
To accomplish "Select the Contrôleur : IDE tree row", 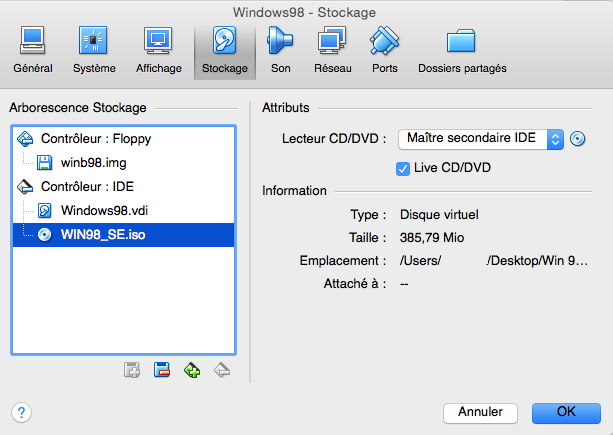I will pyautogui.click(x=124, y=187).
